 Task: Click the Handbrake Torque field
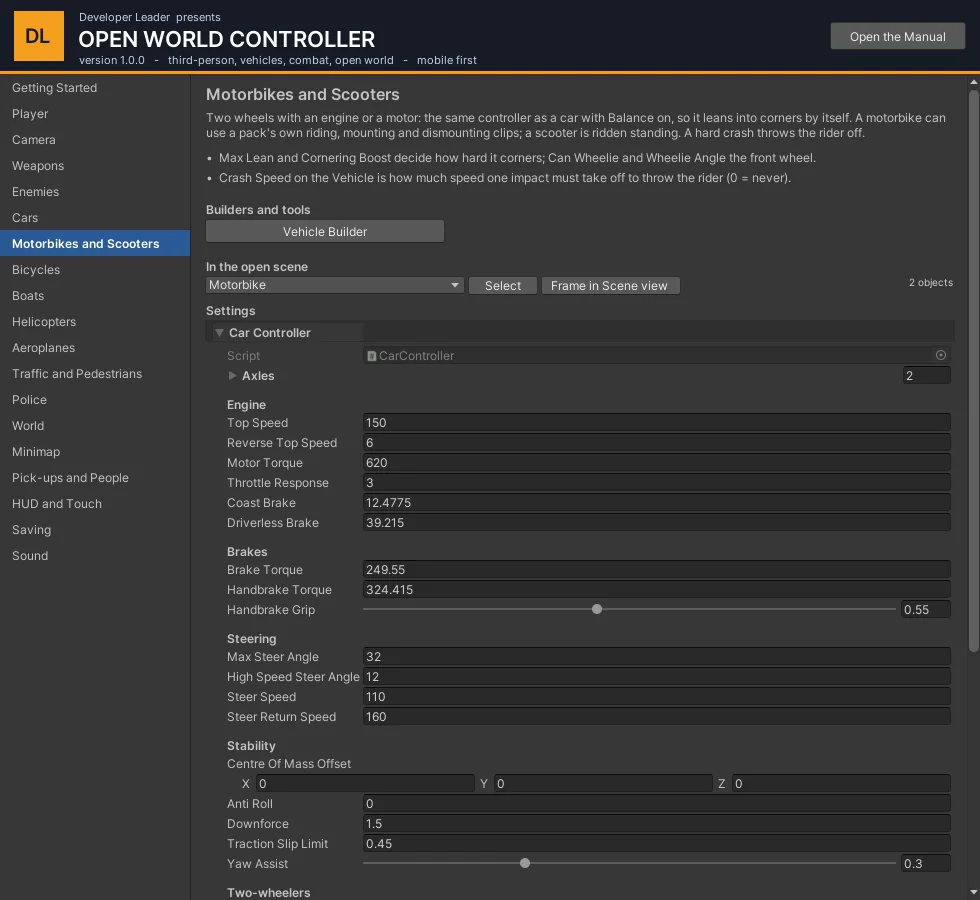(656, 589)
